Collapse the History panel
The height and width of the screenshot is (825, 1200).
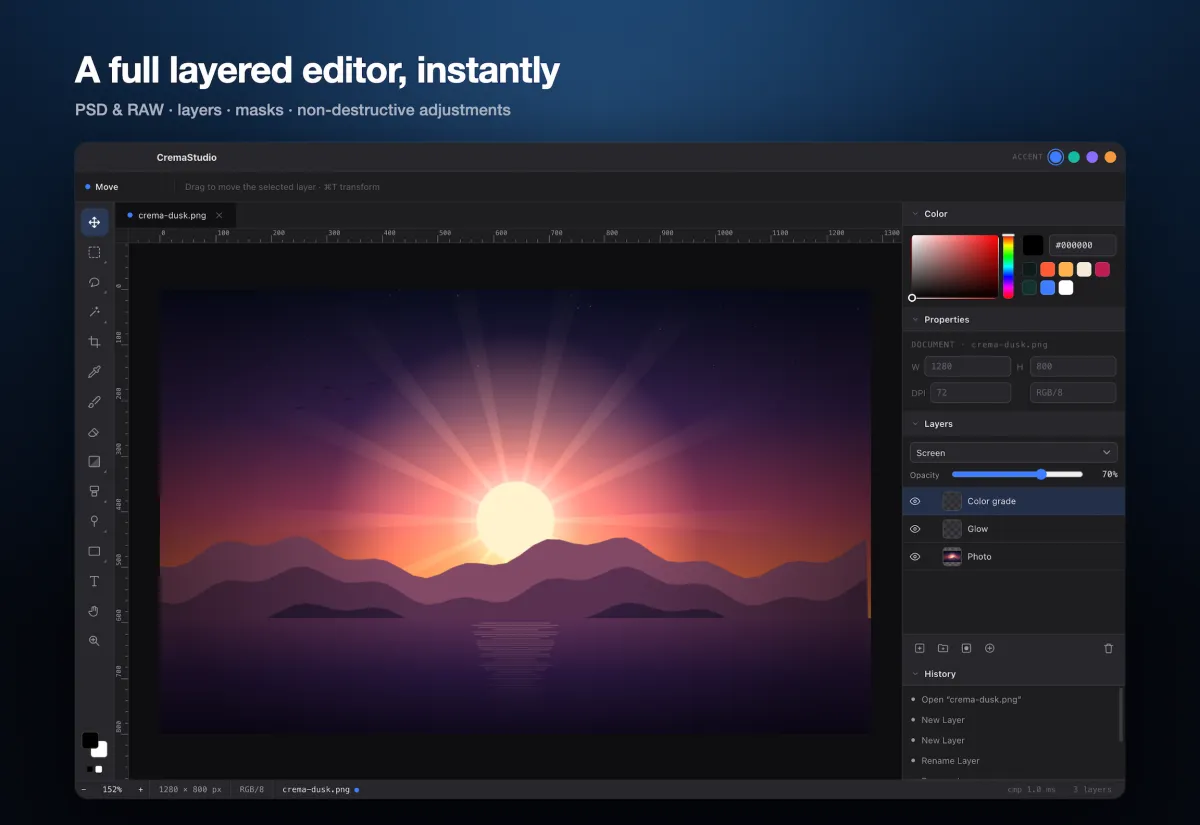point(915,674)
